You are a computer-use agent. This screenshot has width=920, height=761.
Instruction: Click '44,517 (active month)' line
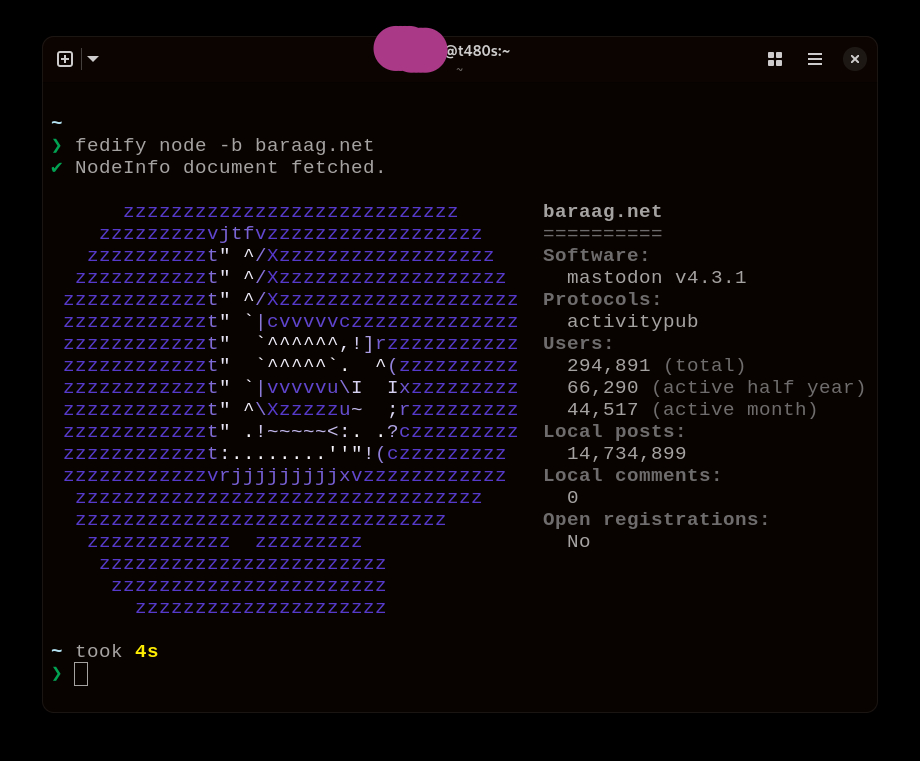[692, 410]
